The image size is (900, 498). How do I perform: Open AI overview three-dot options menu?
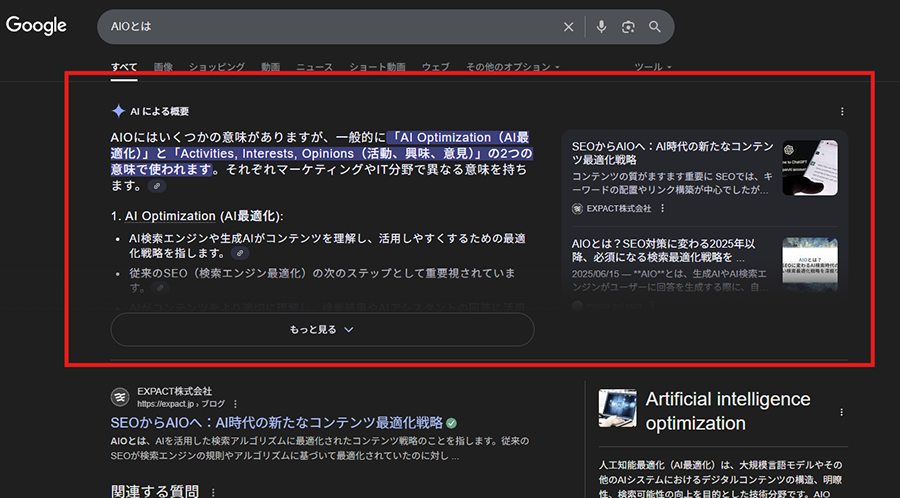click(842, 112)
